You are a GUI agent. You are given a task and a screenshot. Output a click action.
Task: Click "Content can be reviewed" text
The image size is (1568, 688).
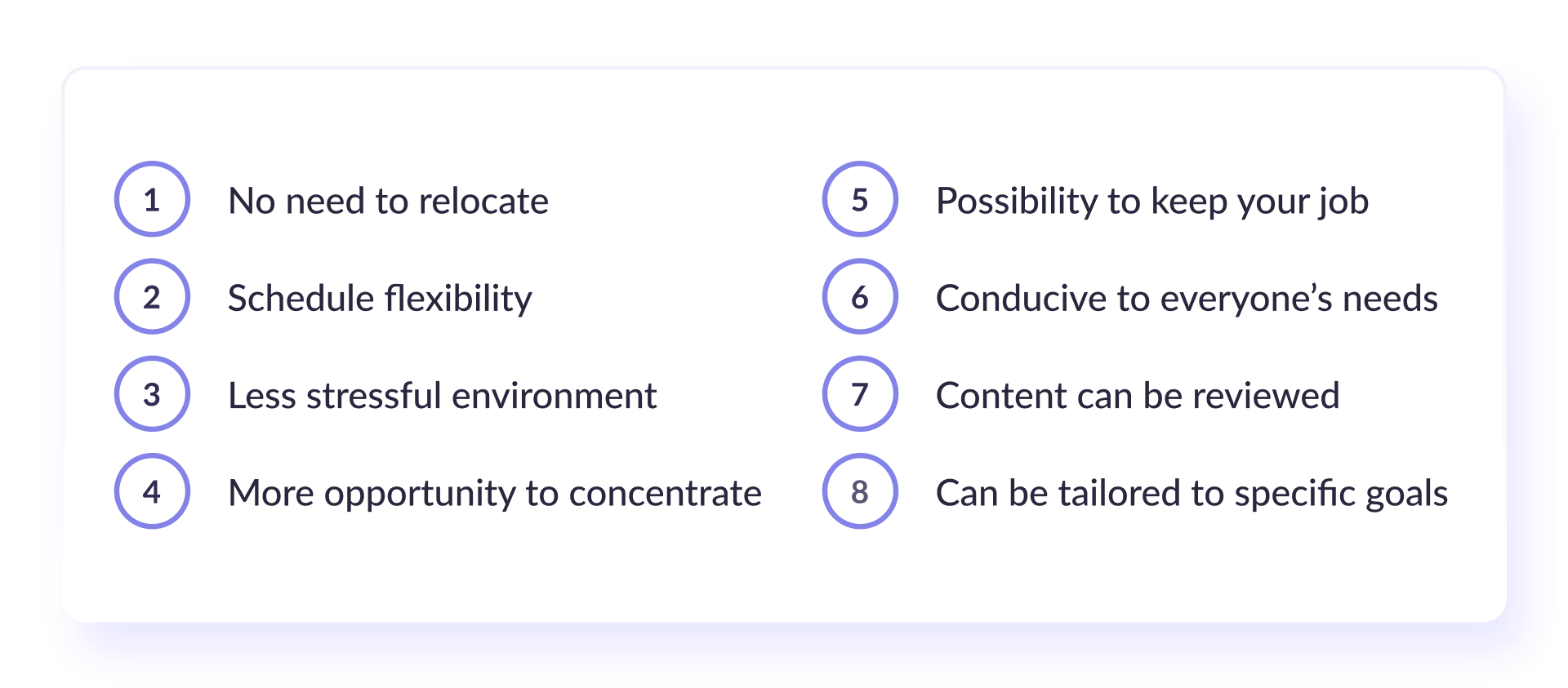click(1138, 396)
